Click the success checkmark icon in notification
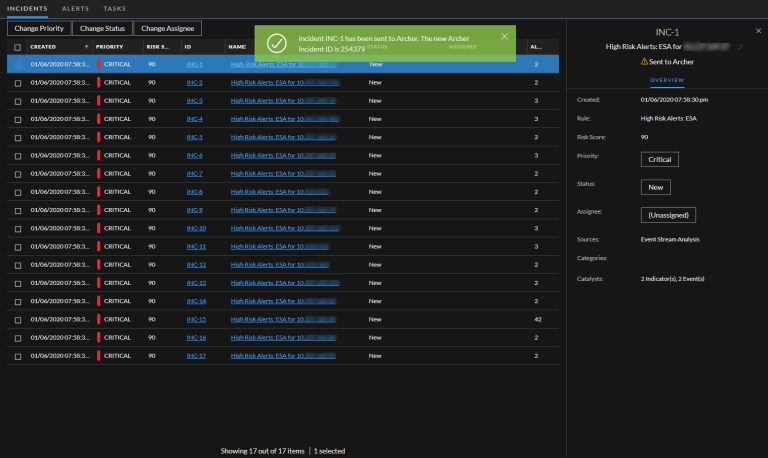Image resolution: width=768 pixels, height=458 pixels. [x=277, y=43]
